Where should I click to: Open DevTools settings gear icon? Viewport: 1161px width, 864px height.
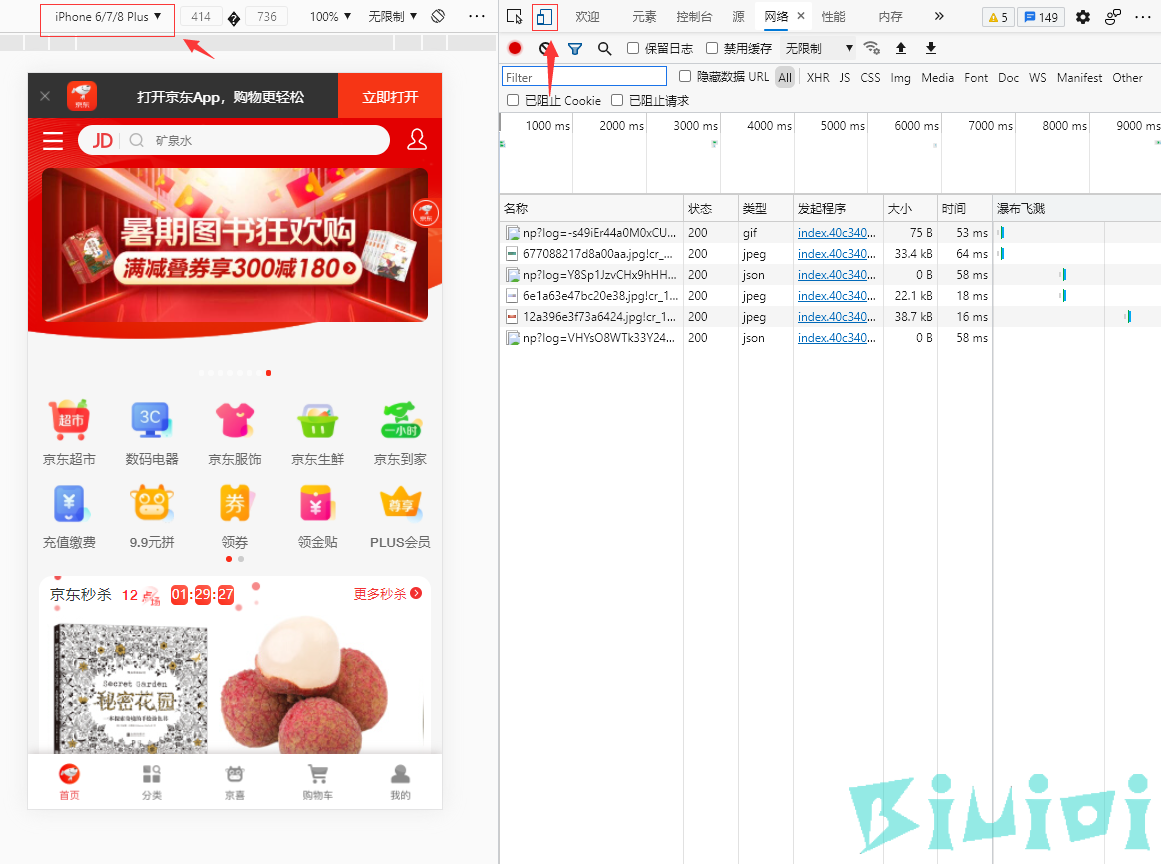pyautogui.click(x=1083, y=16)
